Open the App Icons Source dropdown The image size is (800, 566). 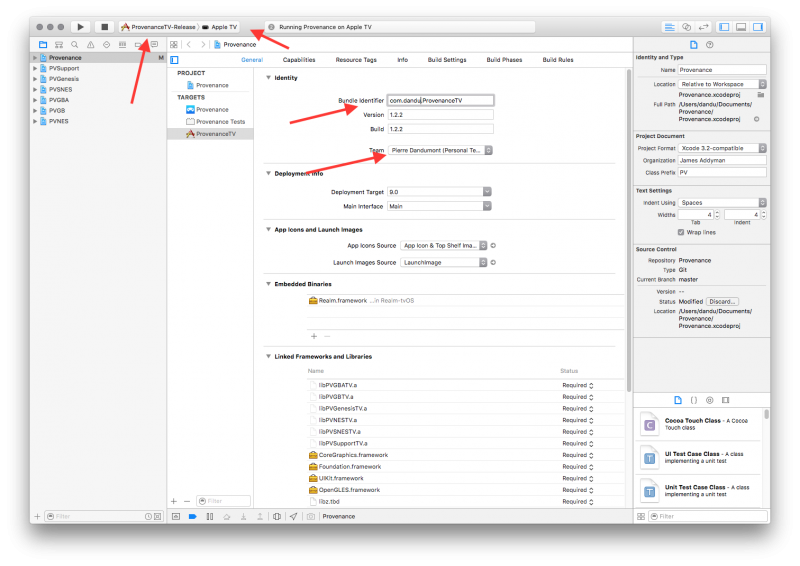click(x=444, y=245)
